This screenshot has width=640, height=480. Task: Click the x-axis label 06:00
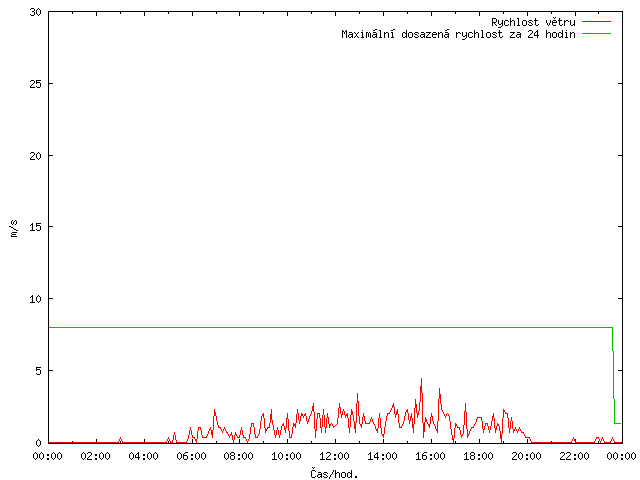[191, 456]
